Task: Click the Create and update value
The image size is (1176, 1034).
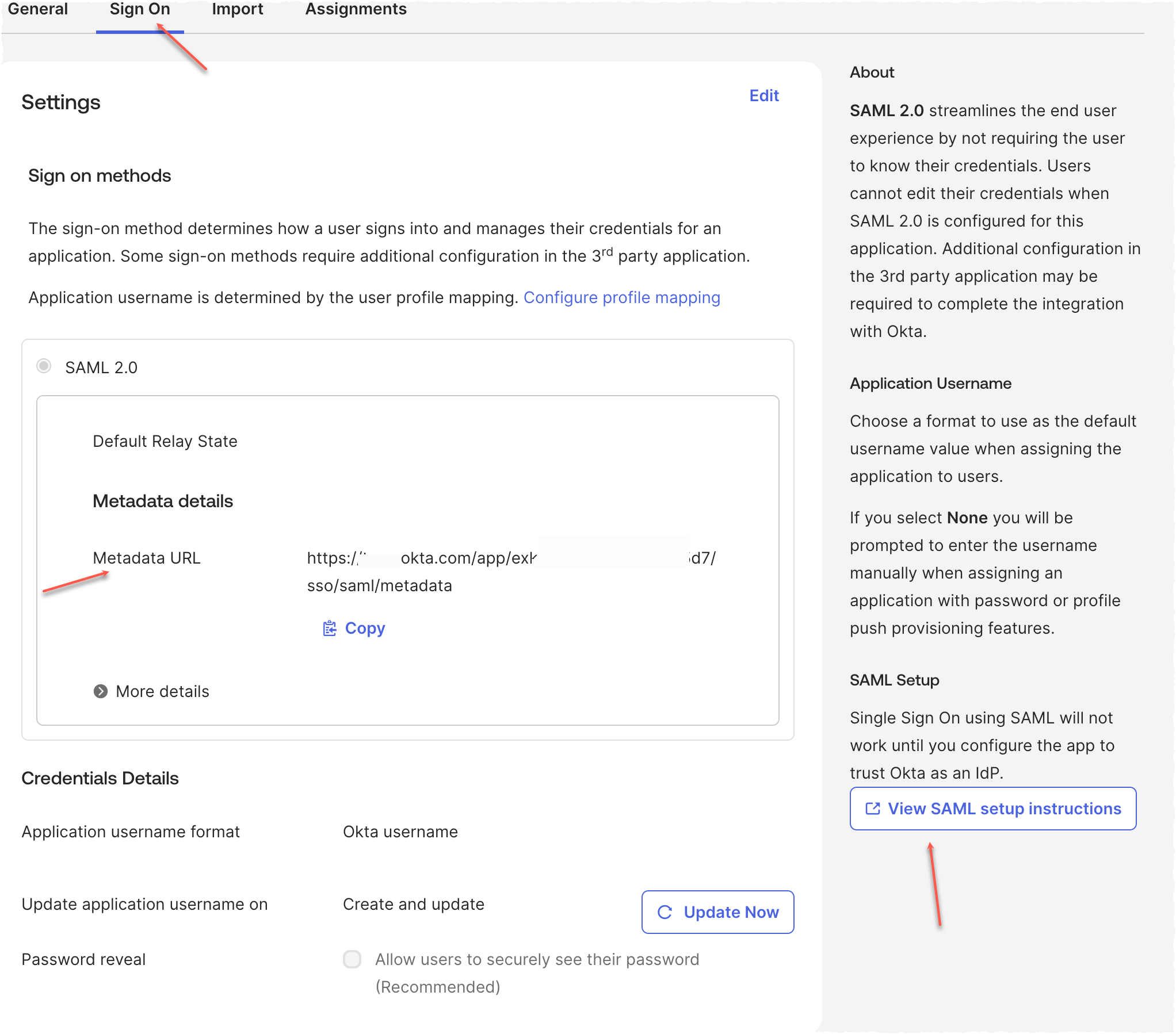Action: click(x=414, y=904)
